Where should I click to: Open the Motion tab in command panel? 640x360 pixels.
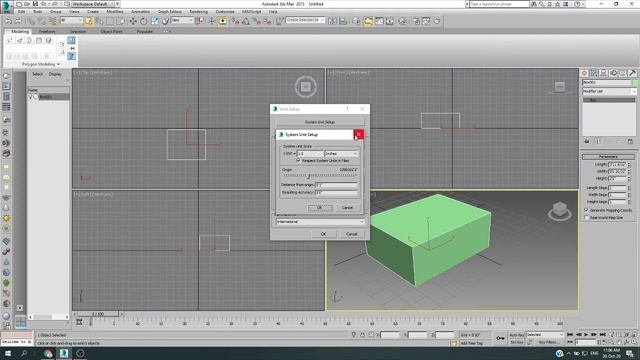tap(613, 73)
